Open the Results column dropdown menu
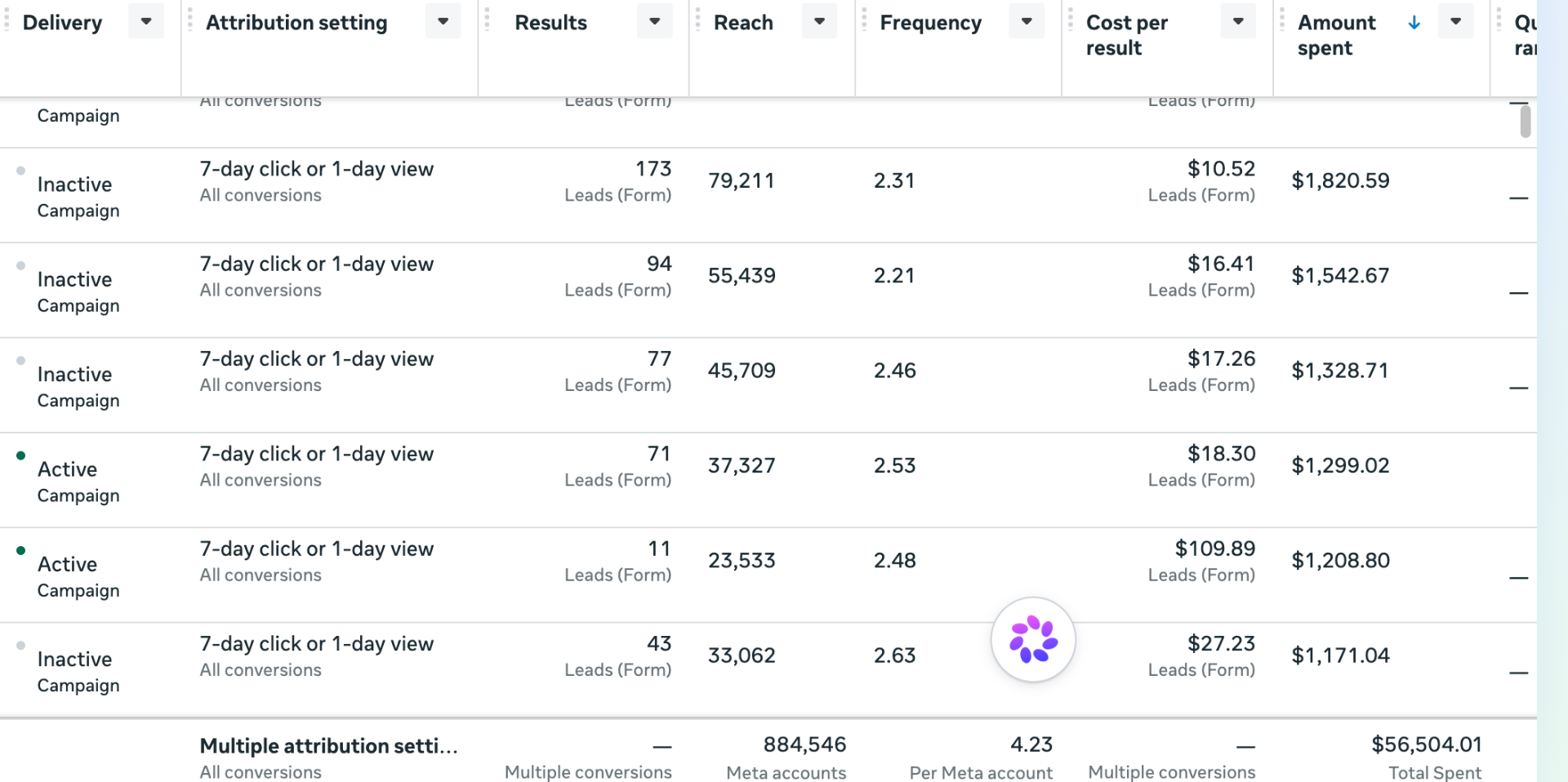1568x782 pixels. point(654,21)
